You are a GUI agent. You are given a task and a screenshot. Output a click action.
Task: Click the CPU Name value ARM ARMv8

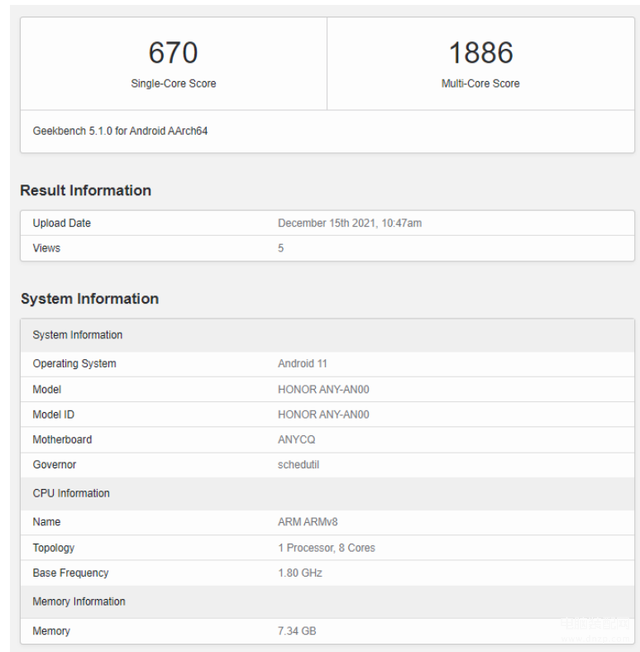[308, 522]
